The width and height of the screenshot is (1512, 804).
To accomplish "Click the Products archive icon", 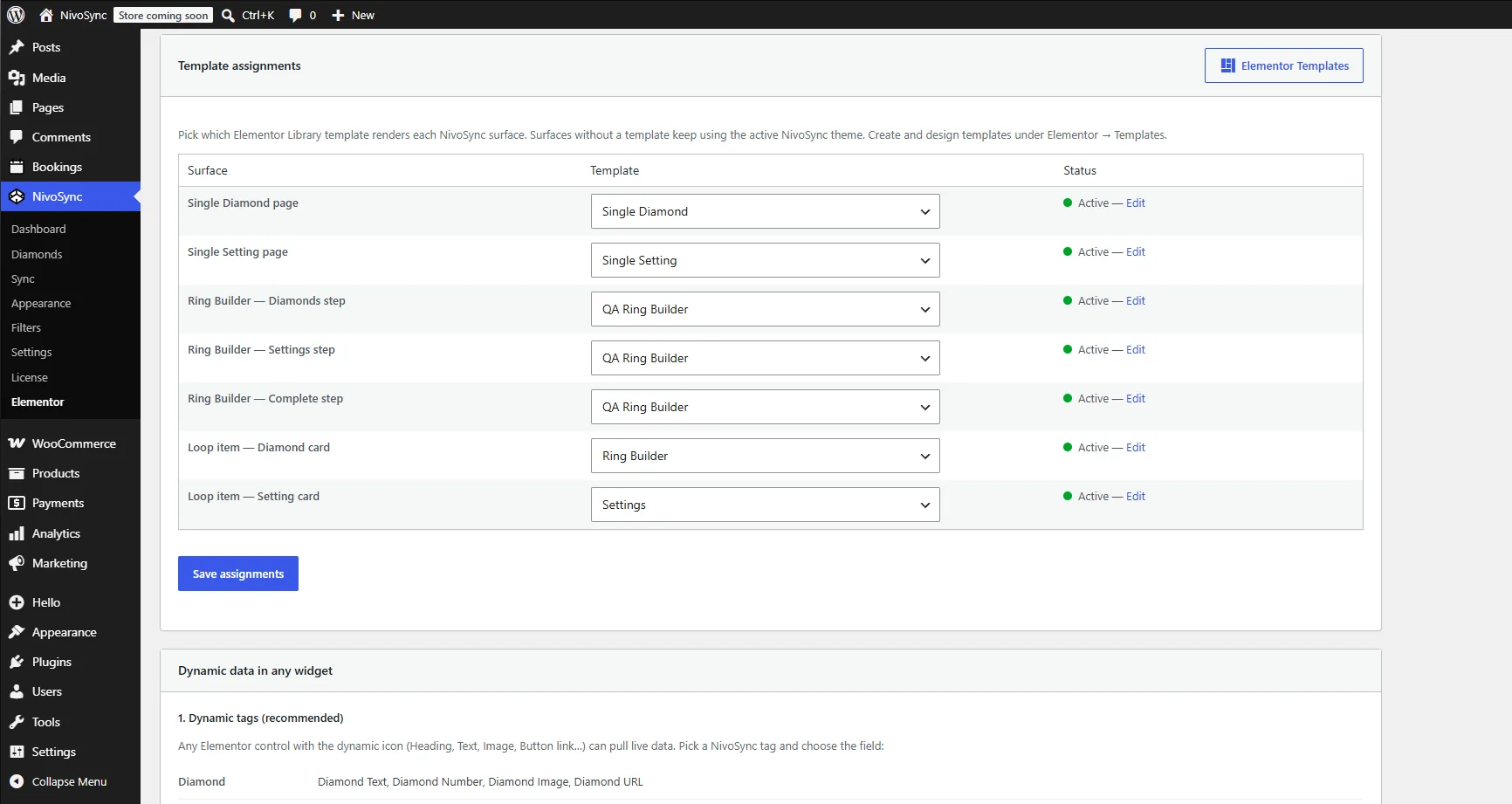I will coord(17,473).
